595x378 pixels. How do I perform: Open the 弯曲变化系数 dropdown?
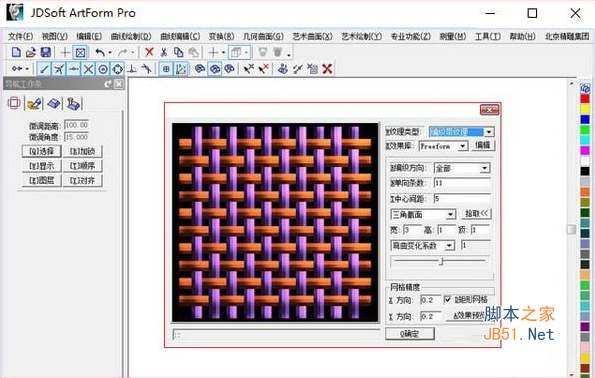point(449,246)
